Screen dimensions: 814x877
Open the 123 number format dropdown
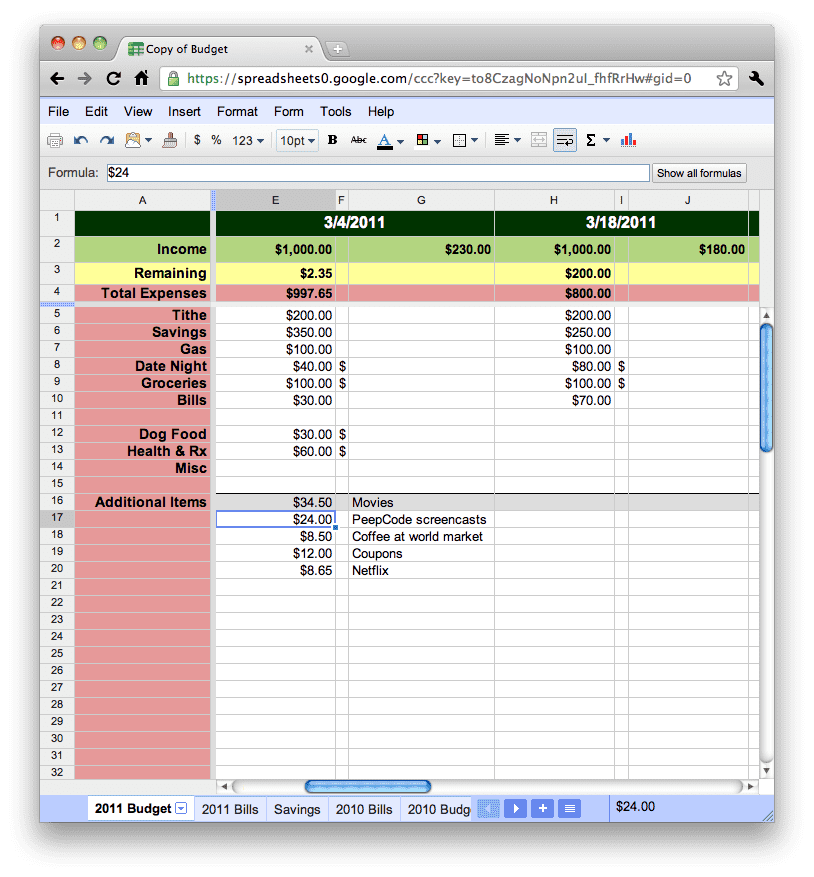pos(248,140)
